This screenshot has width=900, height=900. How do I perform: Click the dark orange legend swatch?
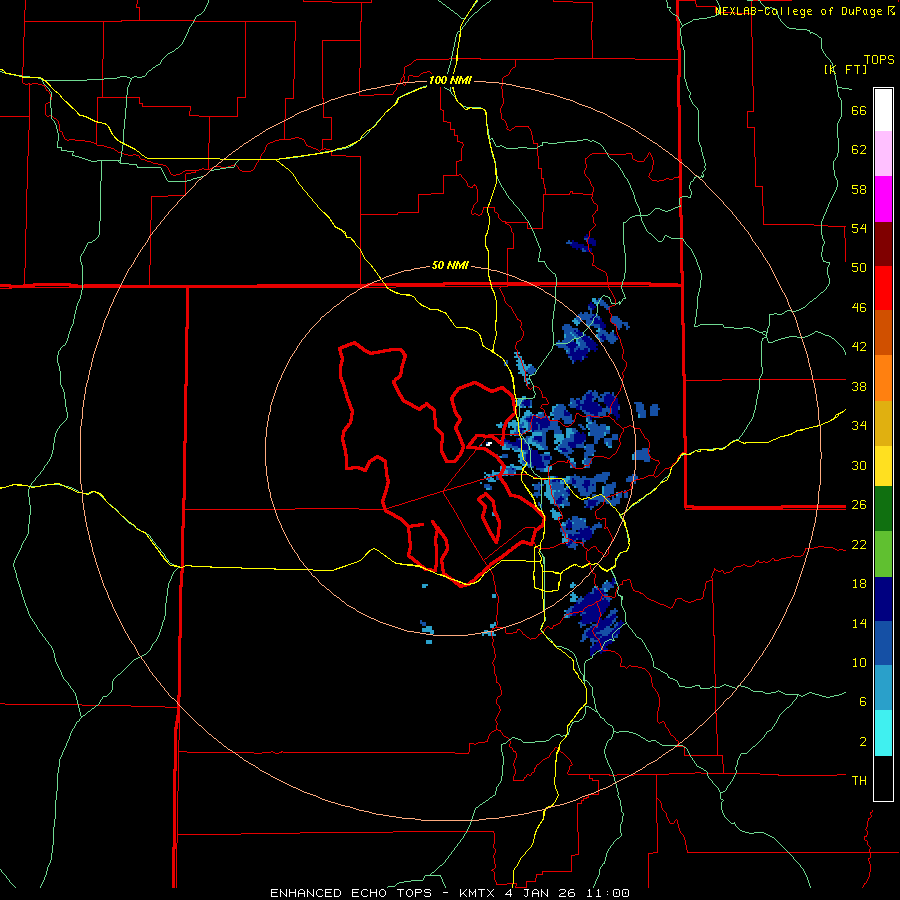(x=883, y=333)
